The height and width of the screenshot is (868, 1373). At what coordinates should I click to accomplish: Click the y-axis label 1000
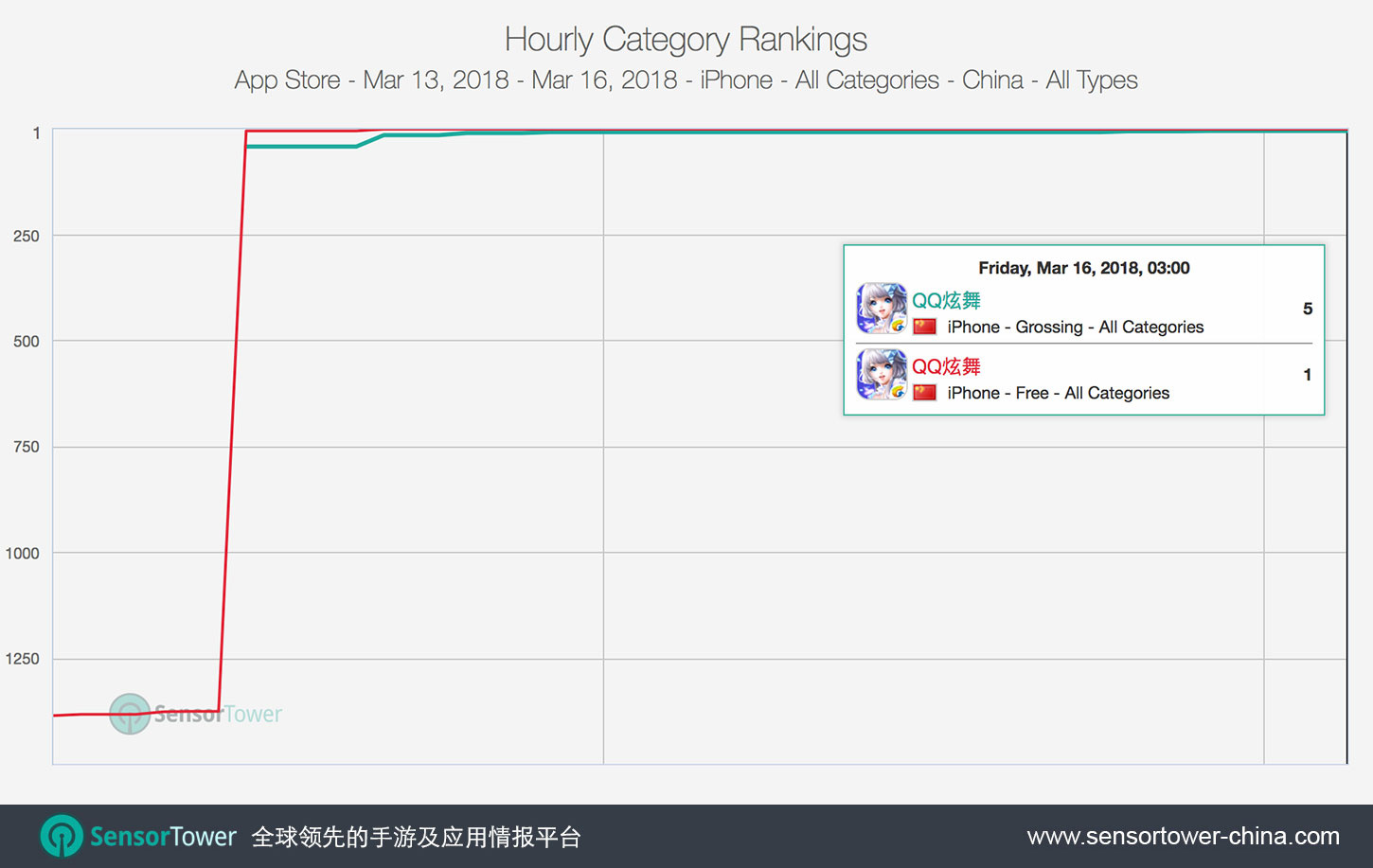pos(23,553)
